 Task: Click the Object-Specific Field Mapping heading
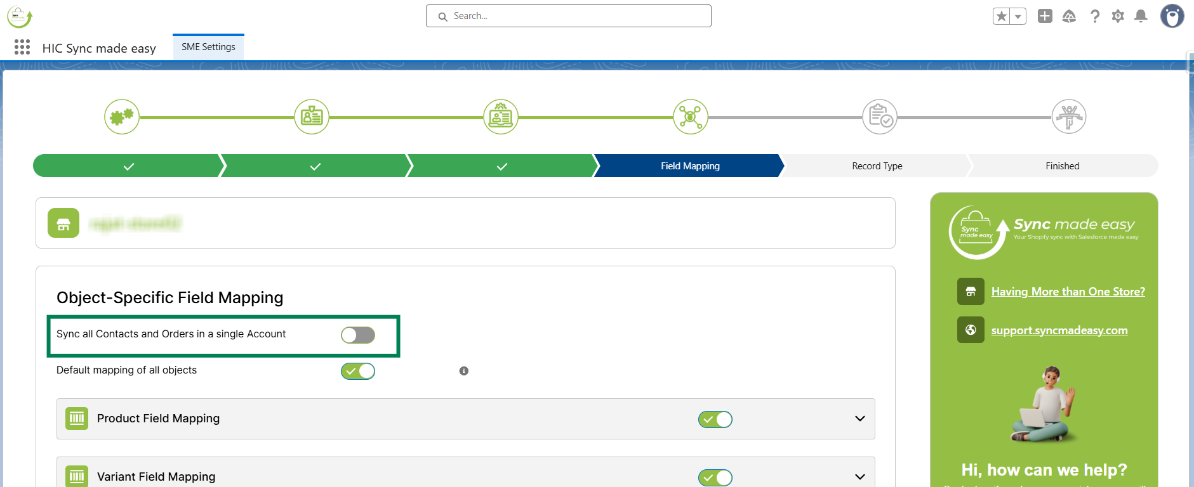[x=170, y=298]
